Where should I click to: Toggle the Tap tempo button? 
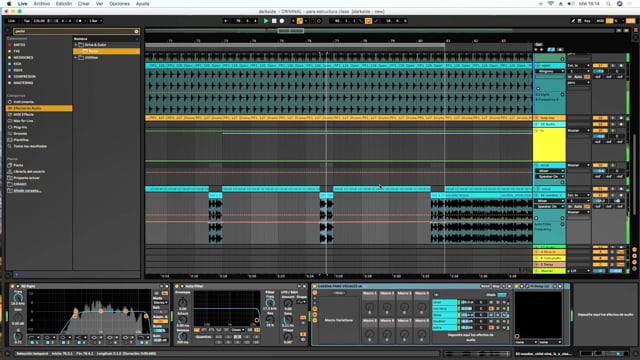pyautogui.click(x=27, y=21)
